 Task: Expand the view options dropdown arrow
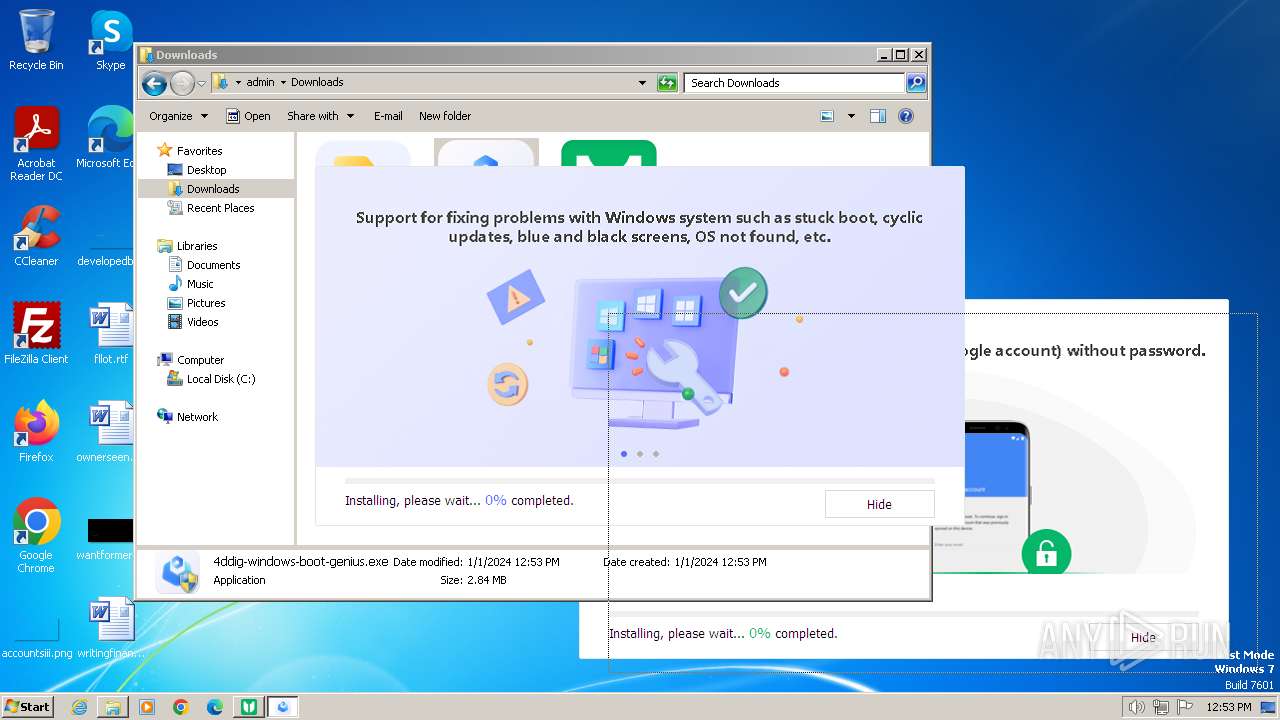click(x=851, y=116)
